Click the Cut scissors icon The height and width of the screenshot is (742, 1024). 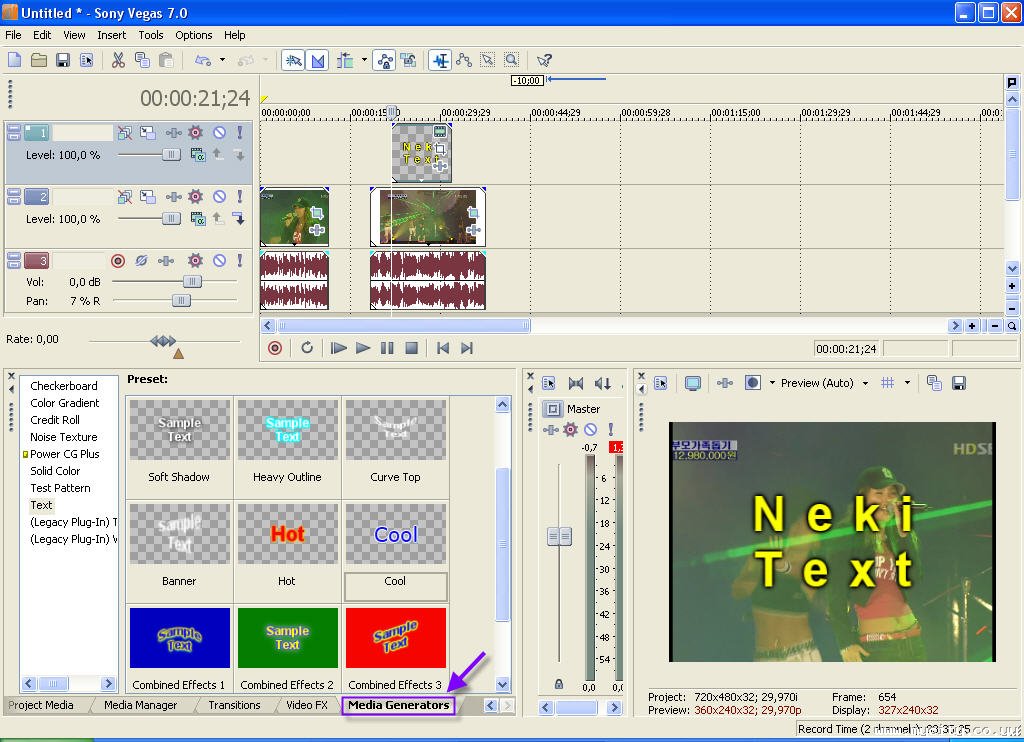(x=118, y=60)
